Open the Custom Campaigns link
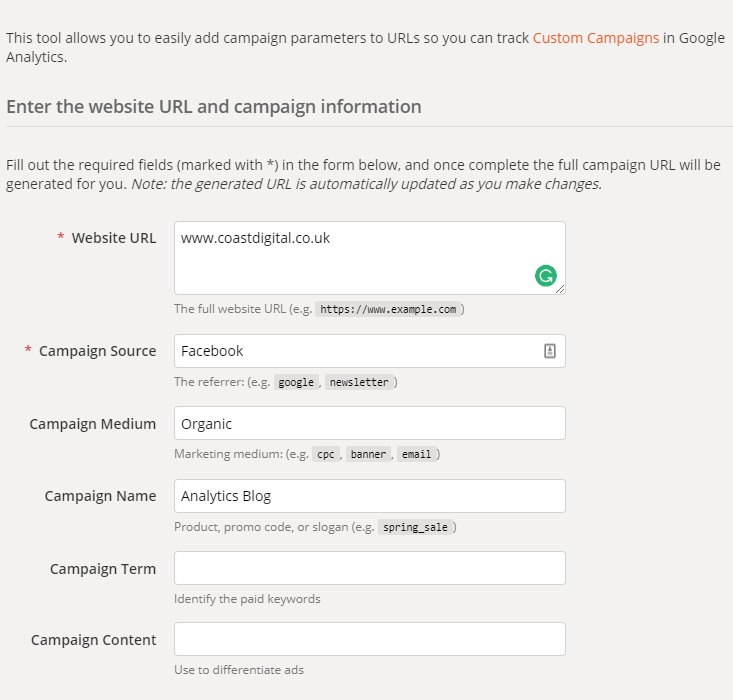733x700 pixels. click(x=596, y=38)
